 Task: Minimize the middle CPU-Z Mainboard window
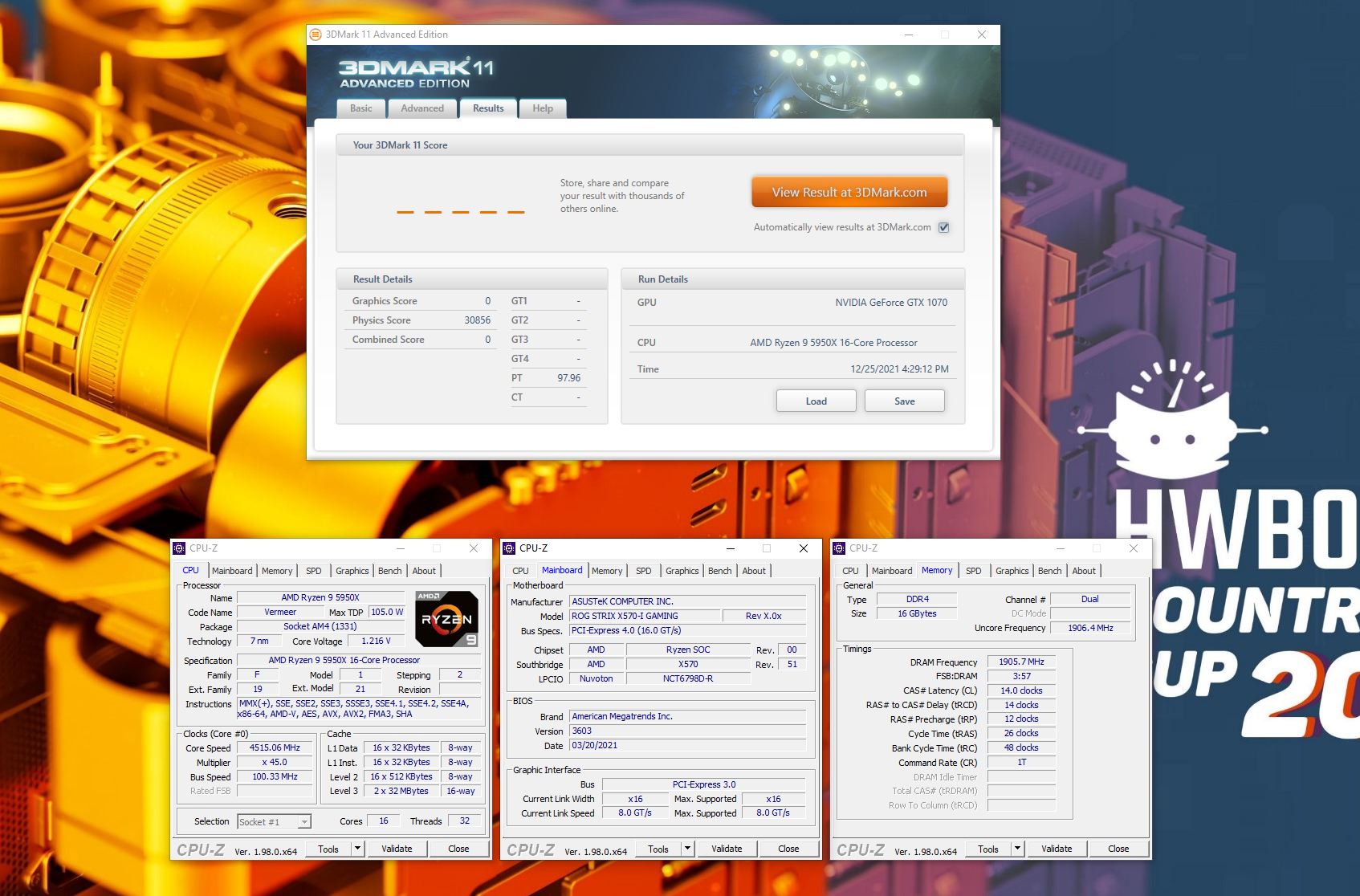731,548
